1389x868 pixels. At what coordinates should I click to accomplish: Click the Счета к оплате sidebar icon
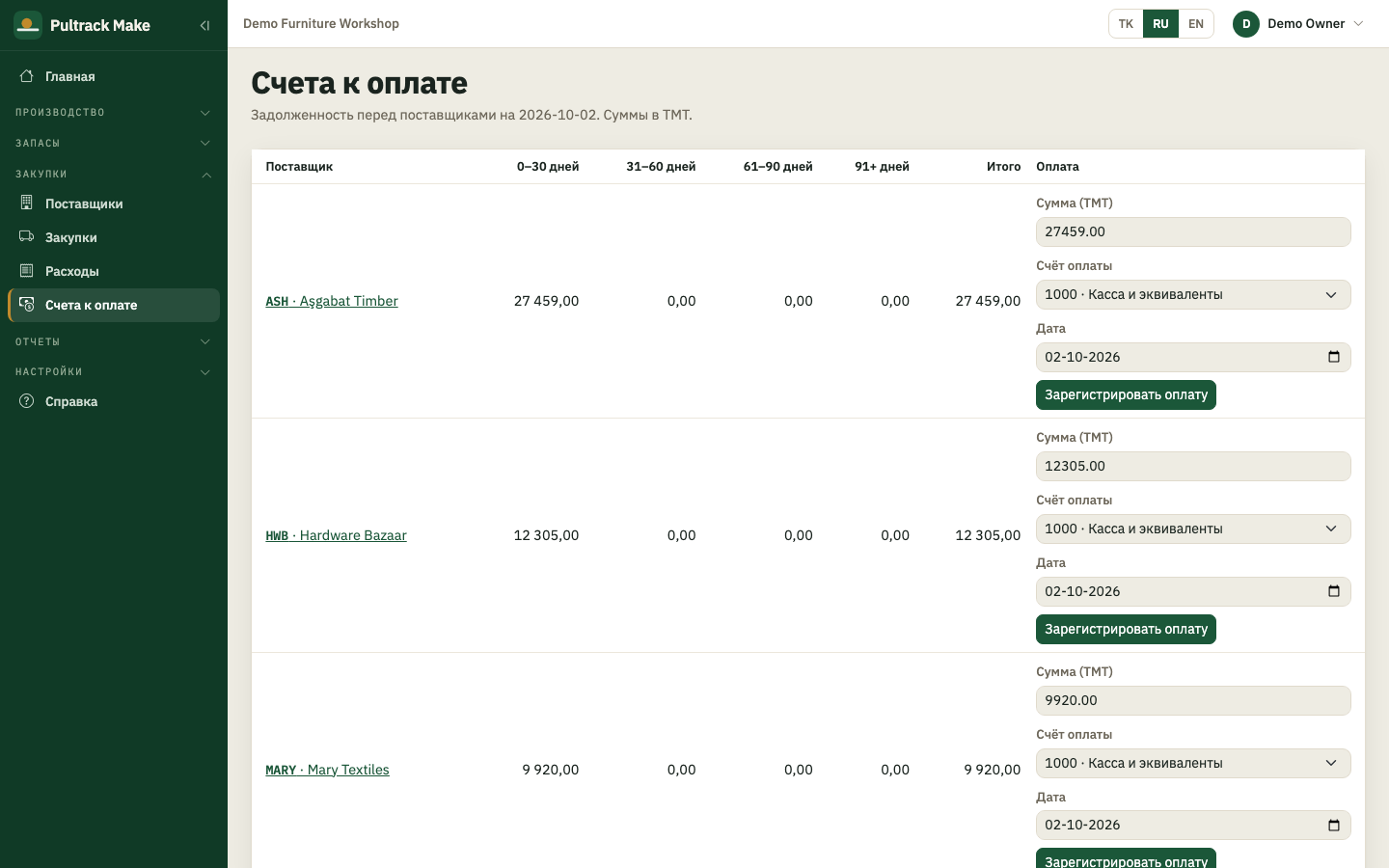tap(27, 305)
